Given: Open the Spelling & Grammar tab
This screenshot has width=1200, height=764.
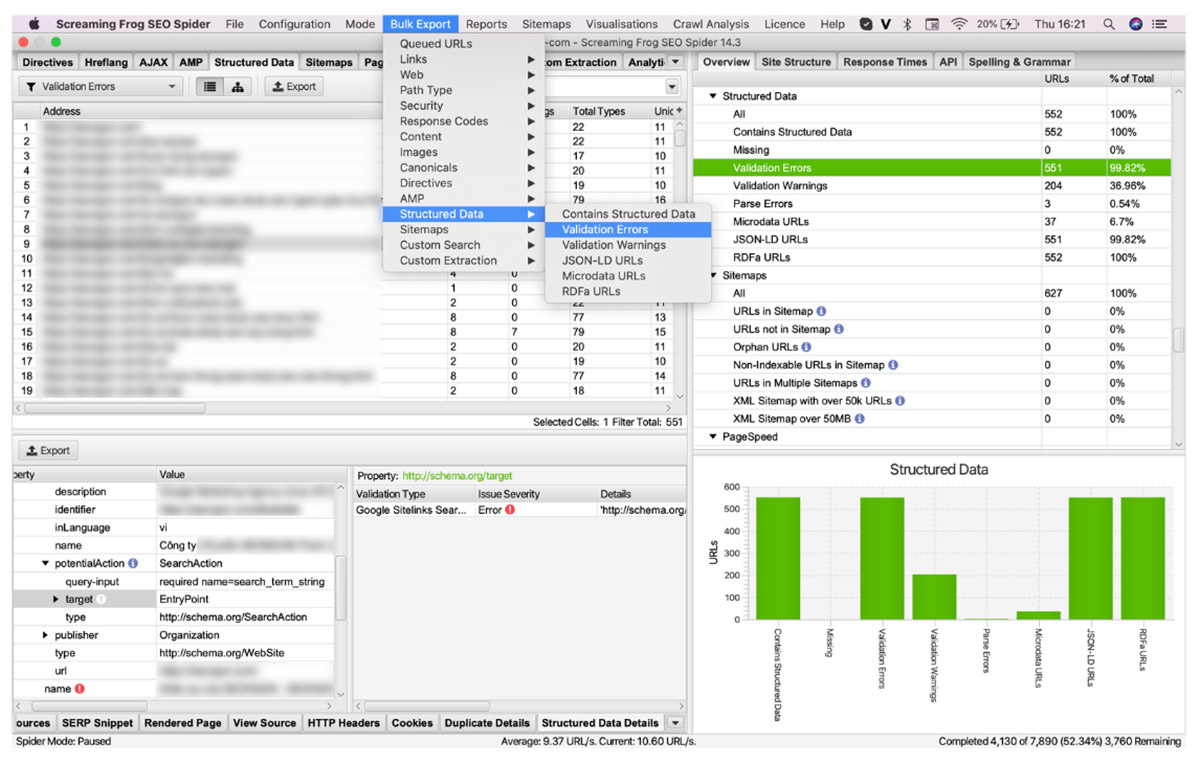Looking at the screenshot, I should (1019, 62).
